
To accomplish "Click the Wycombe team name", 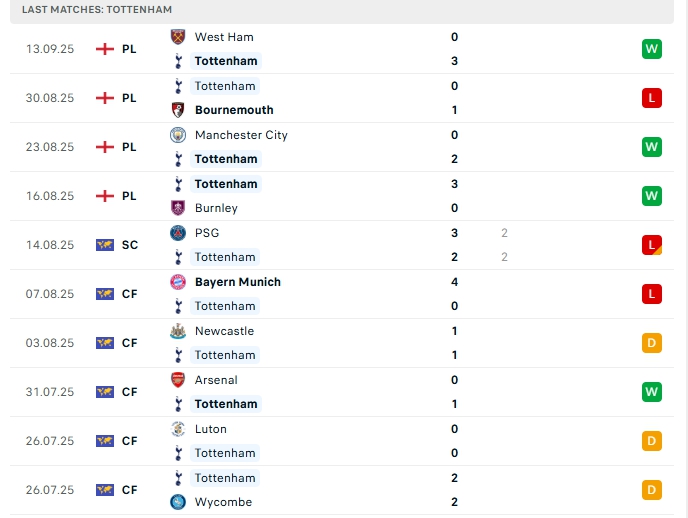I will click(223, 502).
